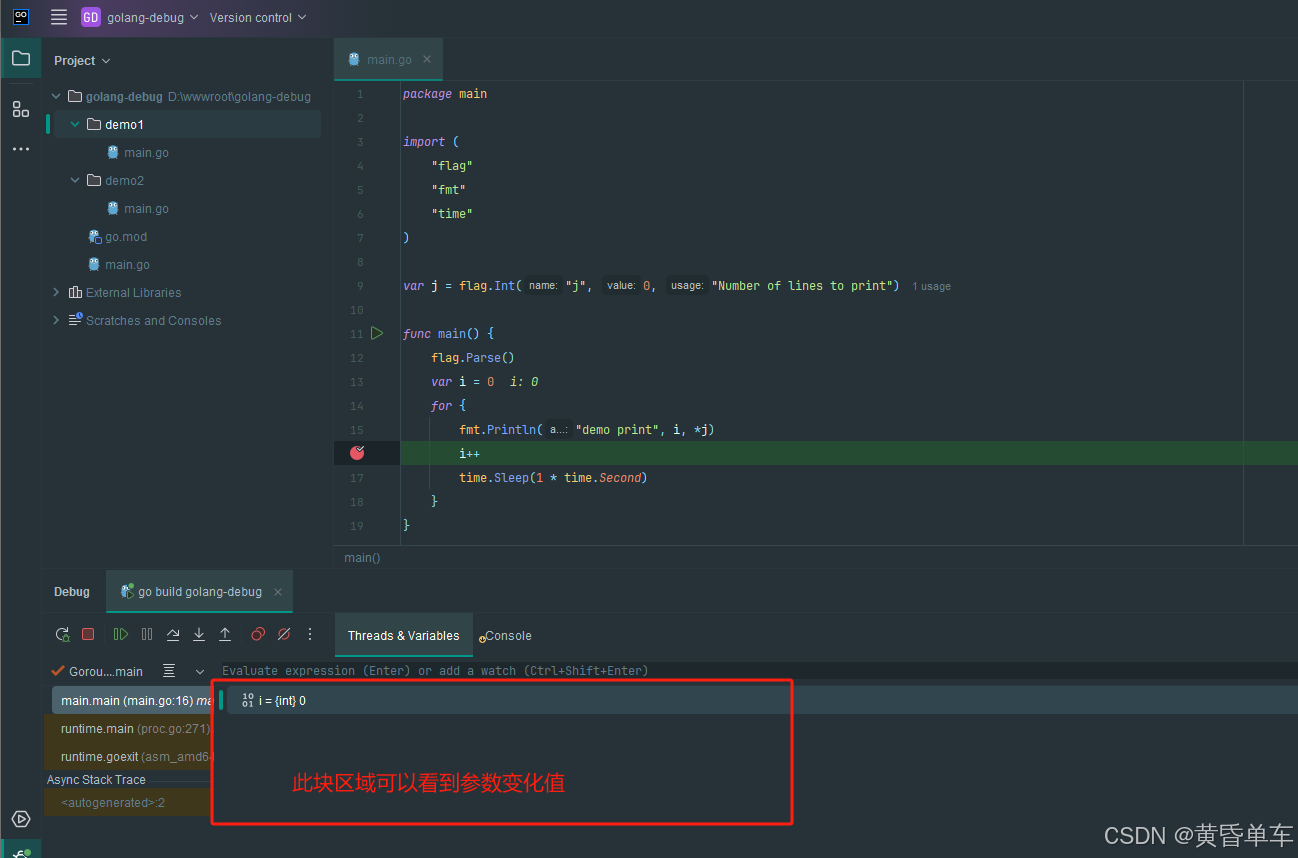The height and width of the screenshot is (858, 1298).
Task: Collapse the demo2 folder
Action: [75, 181]
